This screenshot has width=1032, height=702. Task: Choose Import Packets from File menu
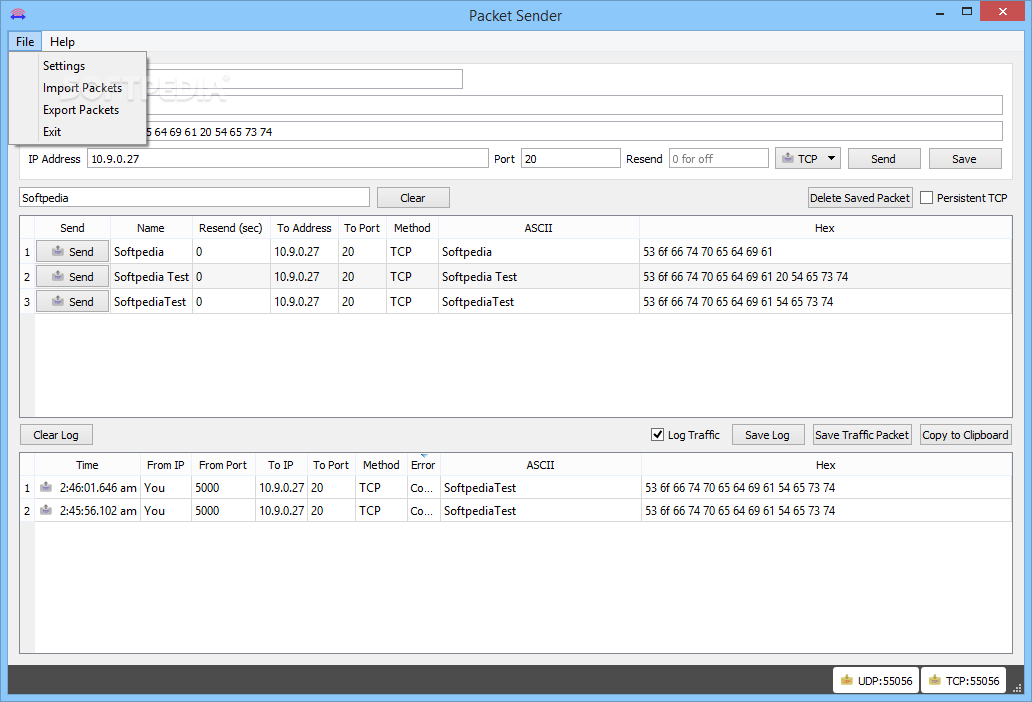coord(78,88)
